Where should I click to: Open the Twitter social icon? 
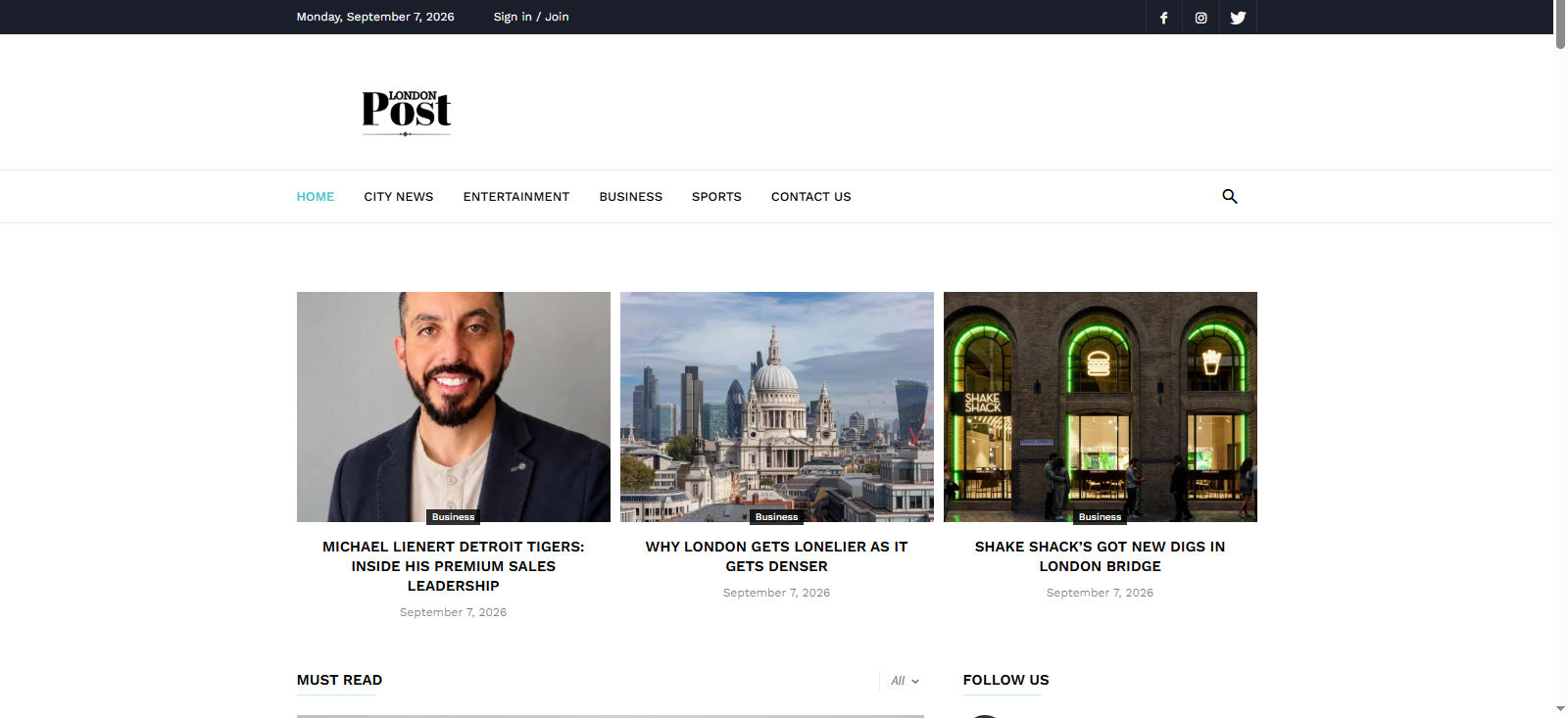[1239, 18]
